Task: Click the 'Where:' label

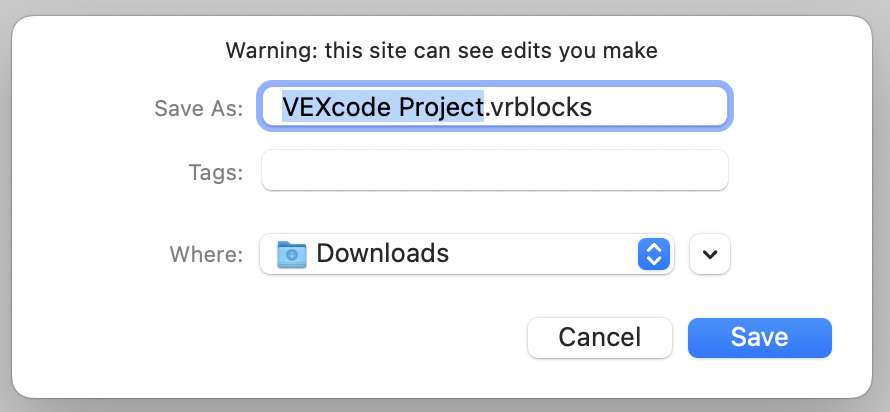Action: (x=205, y=255)
